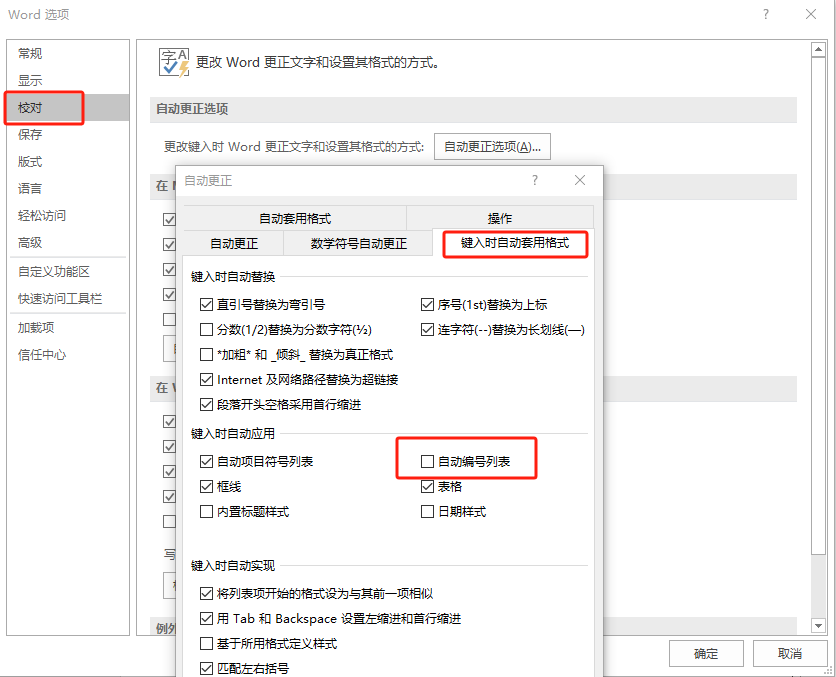Click the AutoCorrect dialog help question mark
Viewport: 836px width, 677px height.
pos(535,180)
